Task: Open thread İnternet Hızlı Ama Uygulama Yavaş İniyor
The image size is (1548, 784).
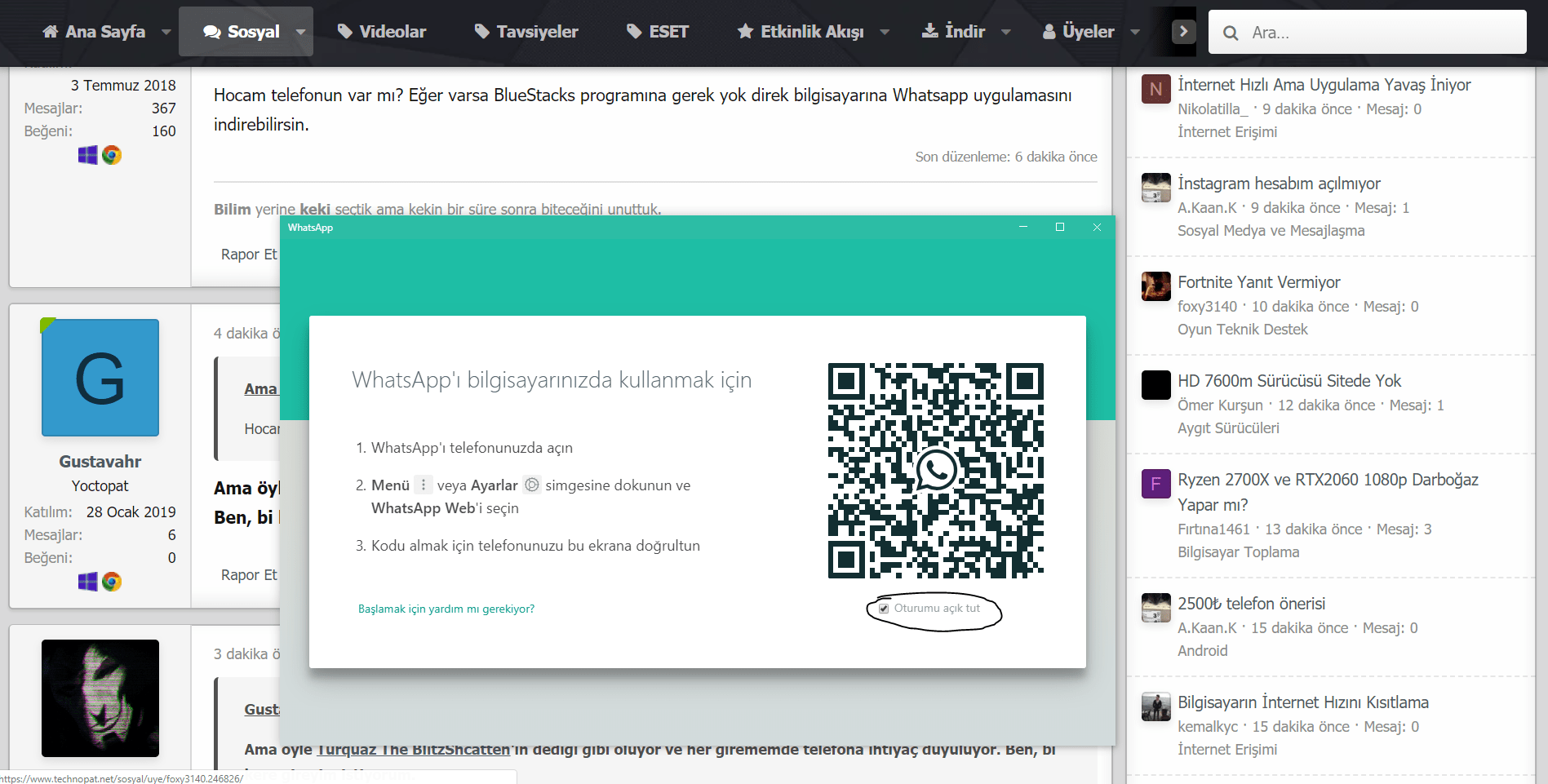Action: tap(1324, 85)
